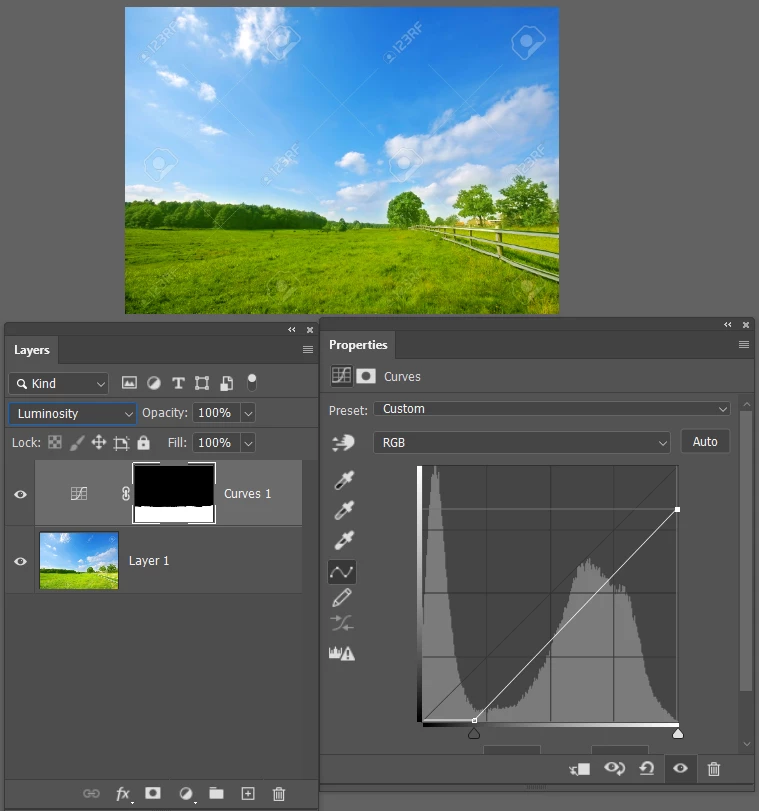The height and width of the screenshot is (811, 759).
Task: Click the white point input slider
Action: [x=678, y=733]
